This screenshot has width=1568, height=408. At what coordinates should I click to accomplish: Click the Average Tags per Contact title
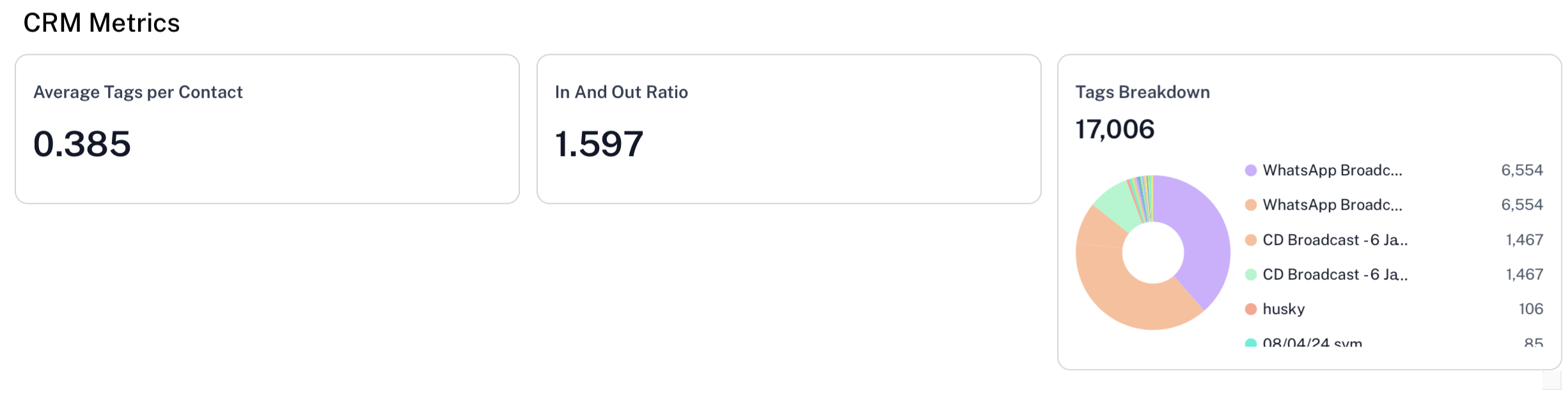point(137,92)
